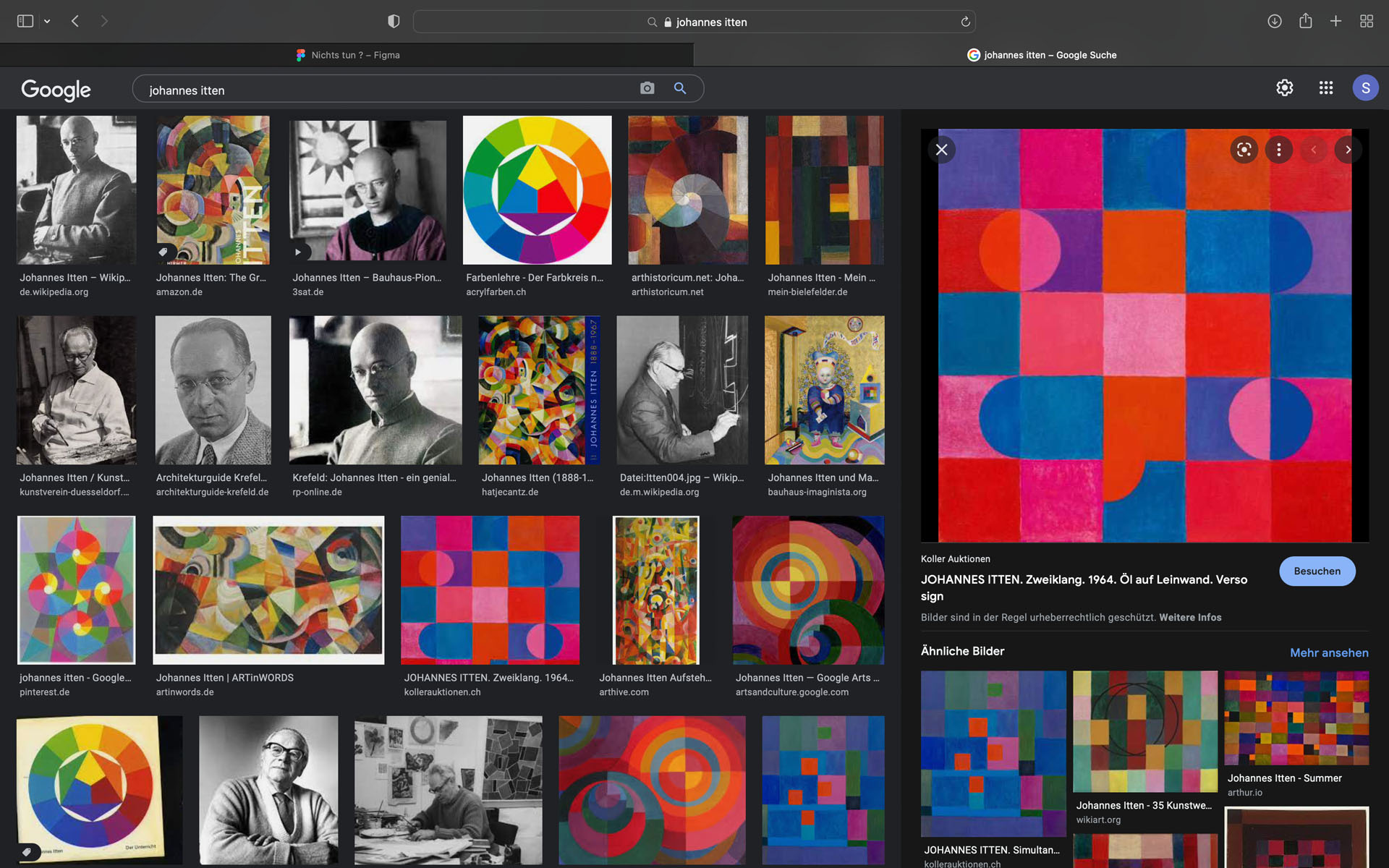Open the large Zweiklang preview image
This screenshot has width=1389, height=868.
pos(1144,336)
